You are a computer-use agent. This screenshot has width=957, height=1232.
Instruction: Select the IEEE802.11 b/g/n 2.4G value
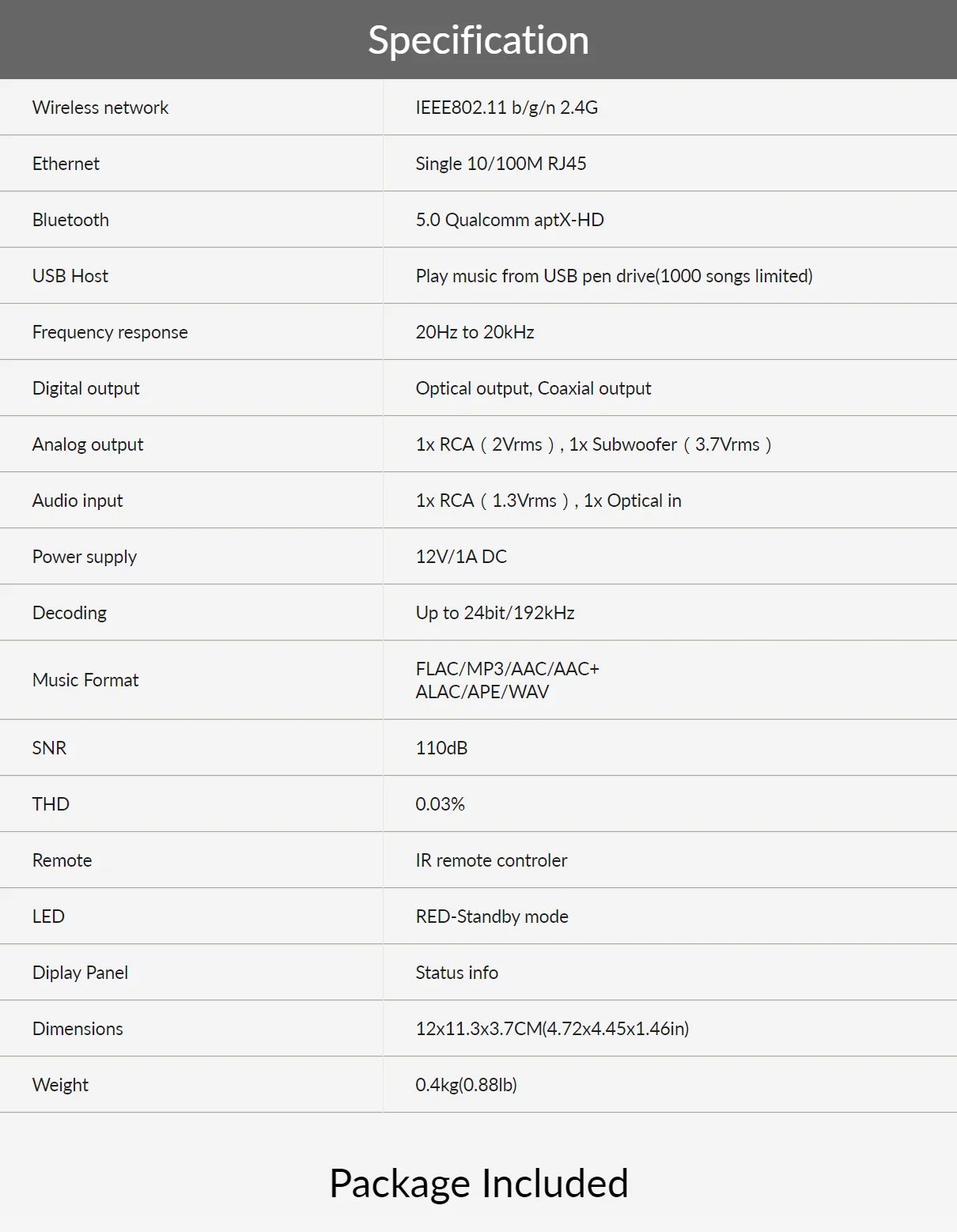506,108
